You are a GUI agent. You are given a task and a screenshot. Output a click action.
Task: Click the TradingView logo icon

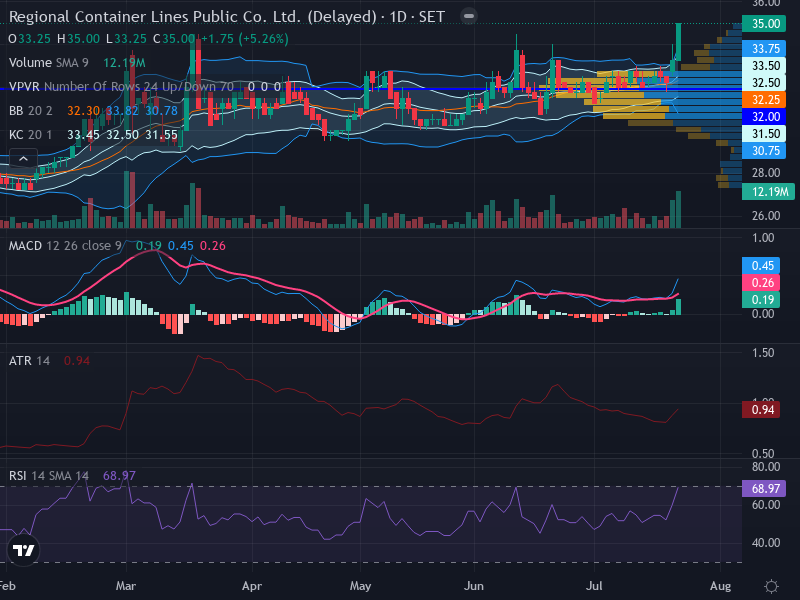pos(23,550)
